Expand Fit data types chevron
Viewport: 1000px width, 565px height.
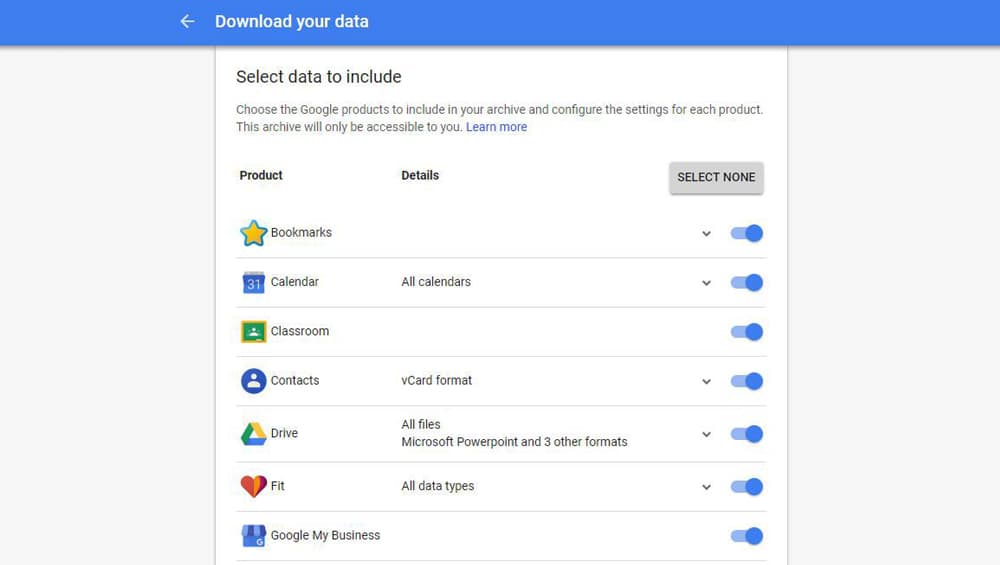(706, 487)
